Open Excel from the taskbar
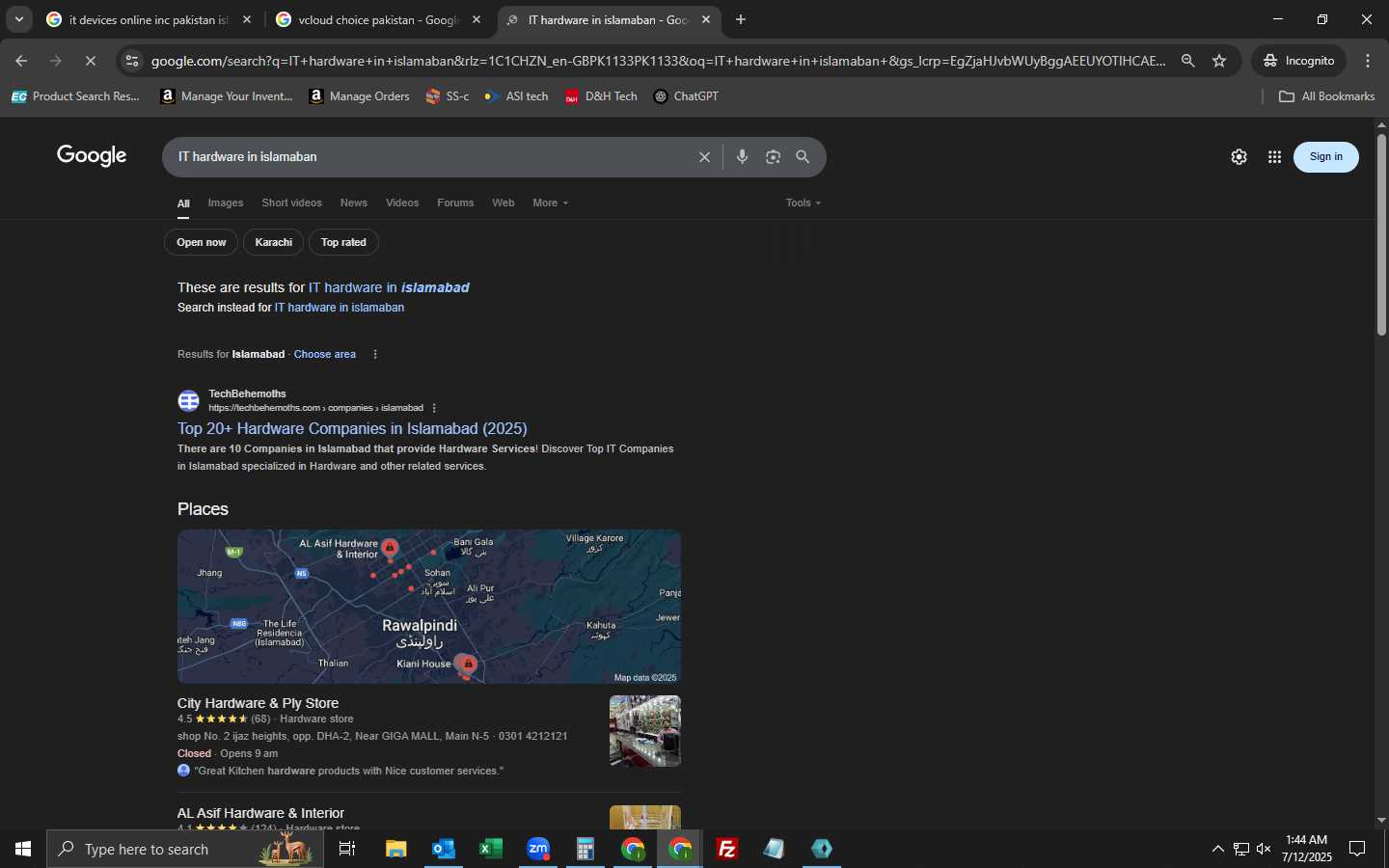 point(490,849)
